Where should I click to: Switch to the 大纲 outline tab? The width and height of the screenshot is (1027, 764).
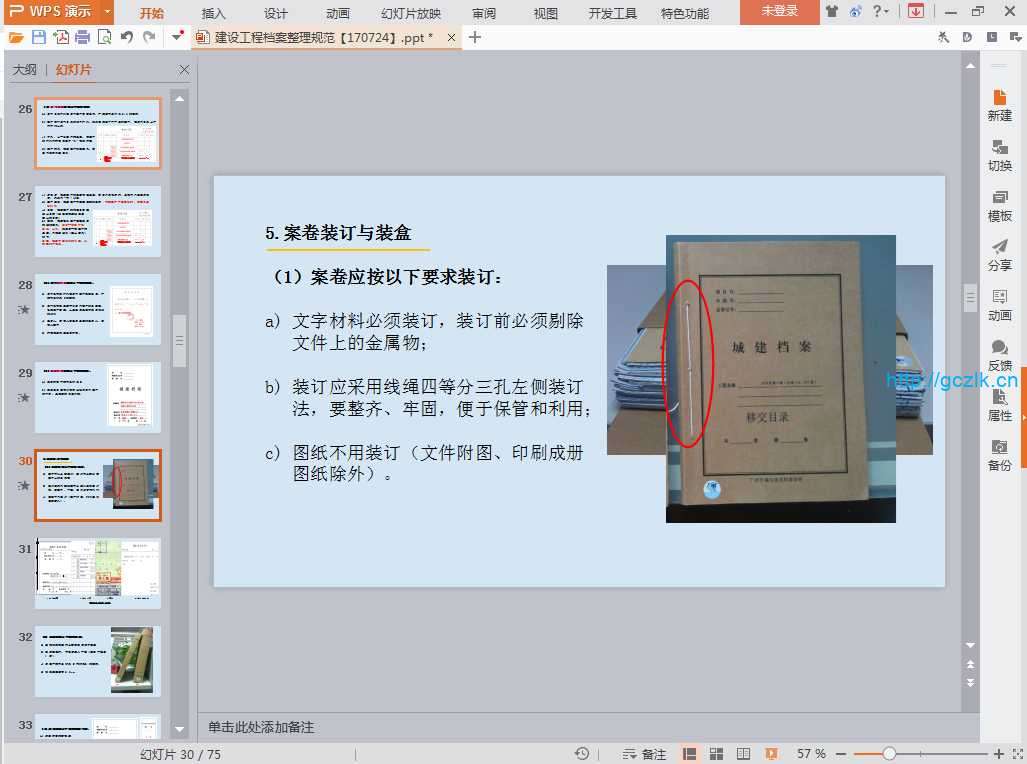pos(25,70)
